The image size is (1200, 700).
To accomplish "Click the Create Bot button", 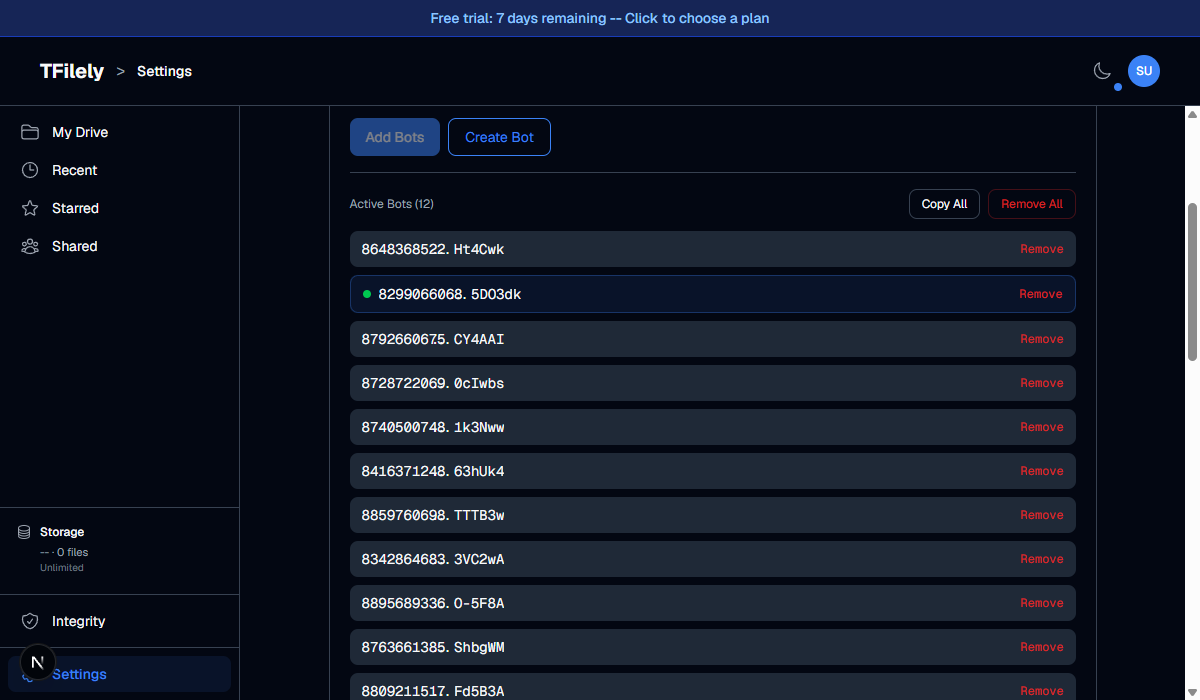I will (499, 137).
